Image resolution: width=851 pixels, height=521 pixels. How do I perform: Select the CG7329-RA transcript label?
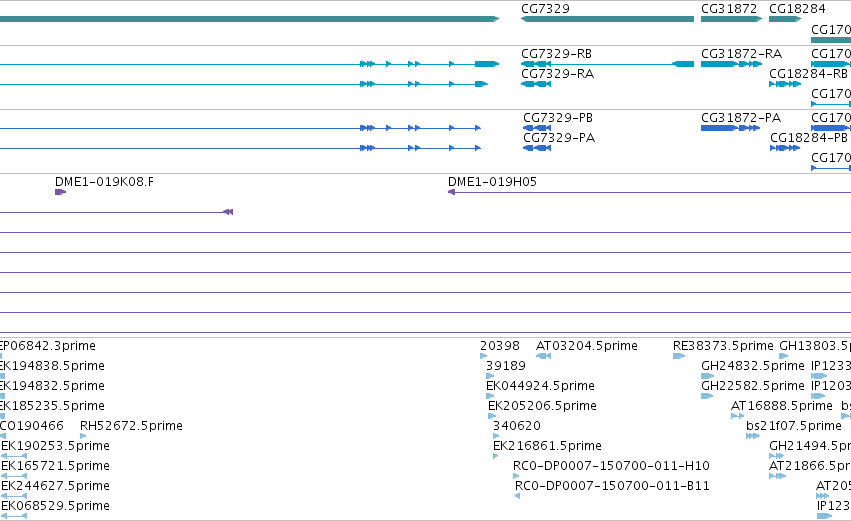(x=557, y=74)
